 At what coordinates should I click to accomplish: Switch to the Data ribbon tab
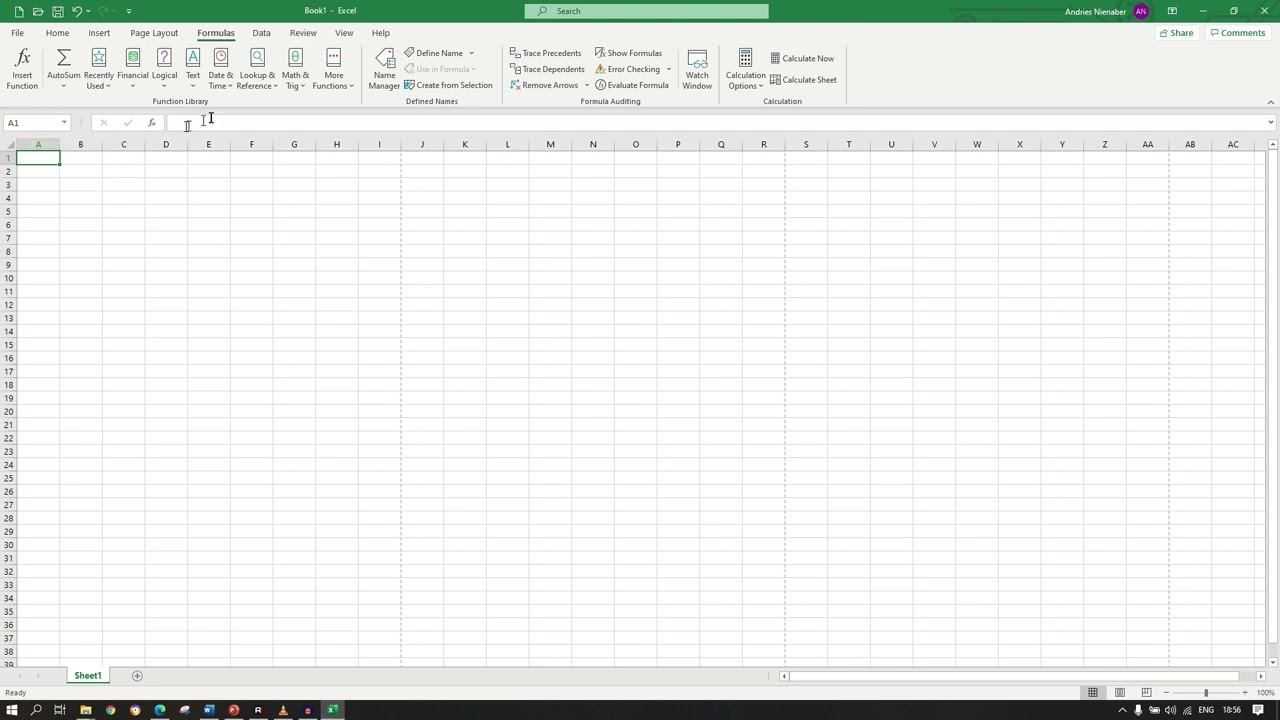tap(261, 32)
